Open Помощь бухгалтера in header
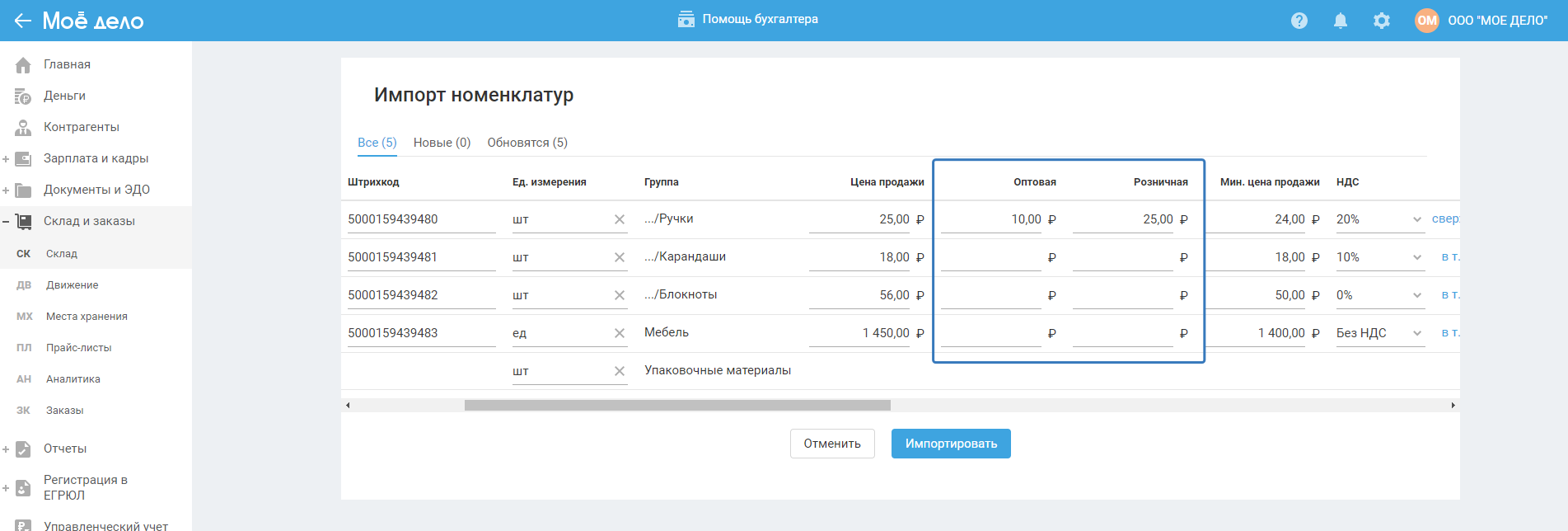The width and height of the screenshot is (1568, 531). coord(748,19)
